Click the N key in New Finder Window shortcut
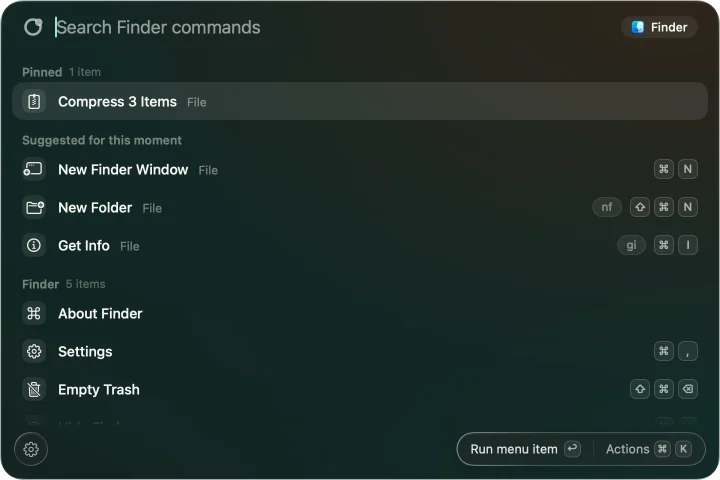 coord(687,169)
